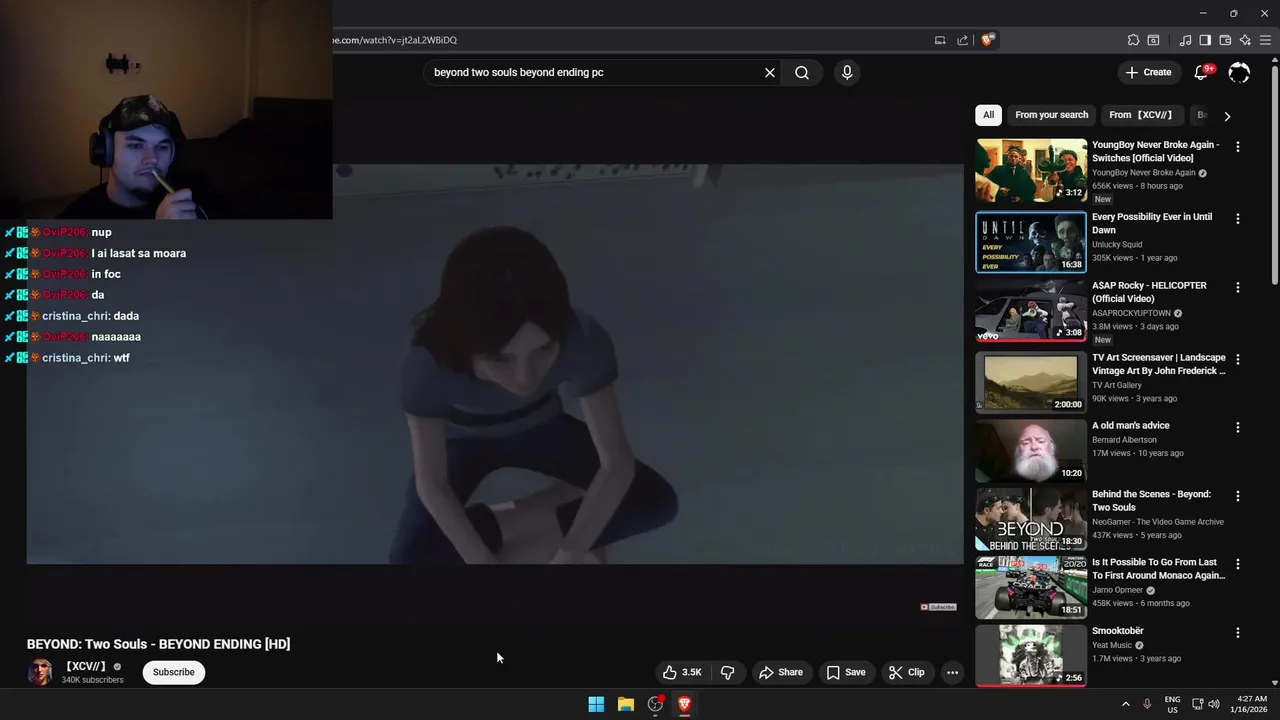Start voice search with microphone icon
The width and height of the screenshot is (1280, 720).
pos(847,72)
